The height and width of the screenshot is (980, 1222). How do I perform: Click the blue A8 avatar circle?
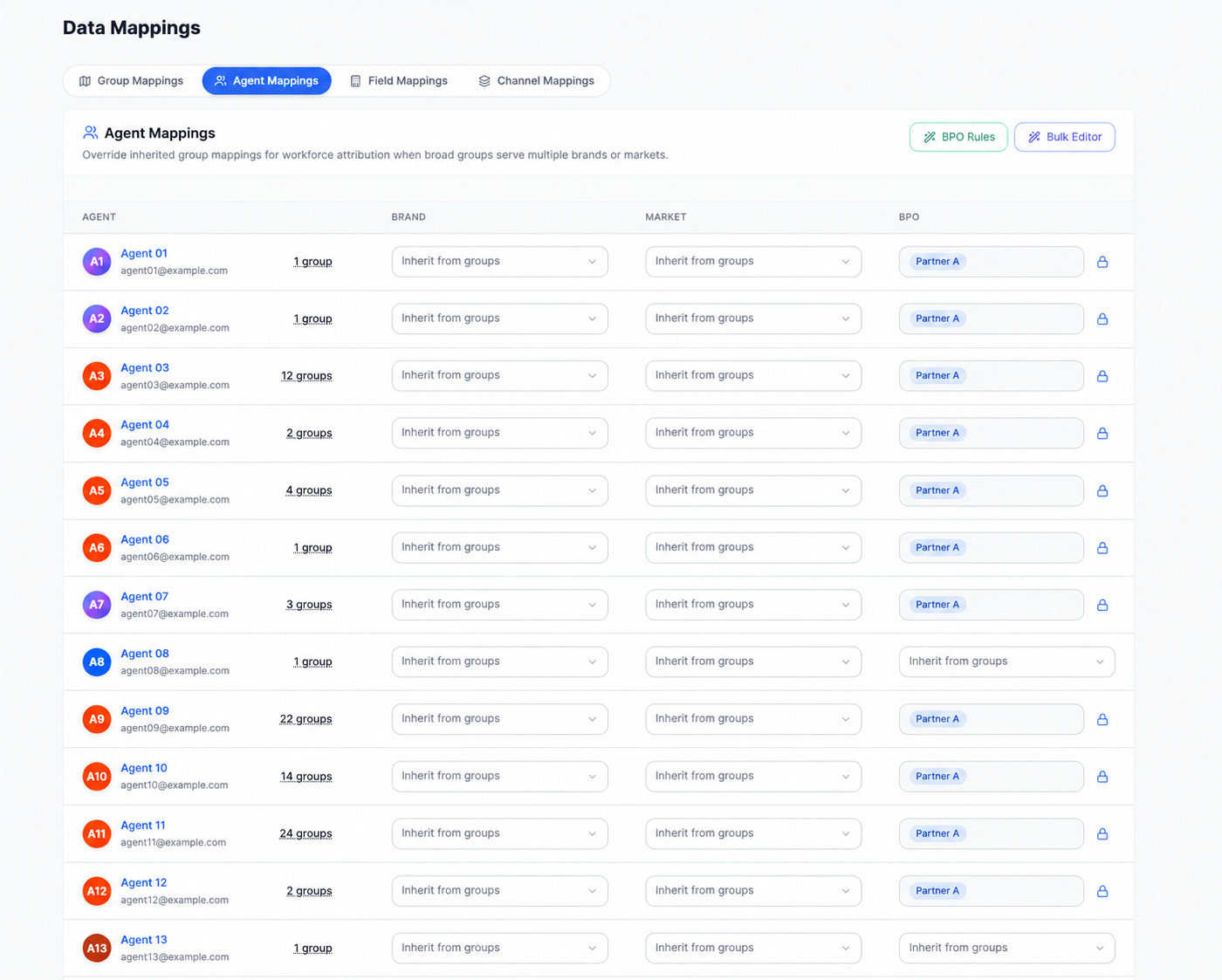coord(97,662)
